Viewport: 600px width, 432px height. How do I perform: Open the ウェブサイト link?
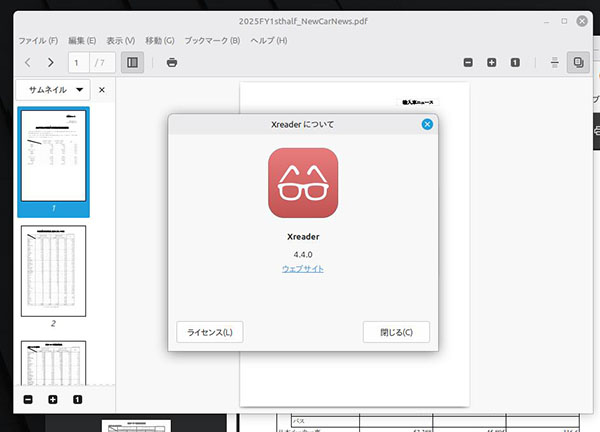coord(302,269)
